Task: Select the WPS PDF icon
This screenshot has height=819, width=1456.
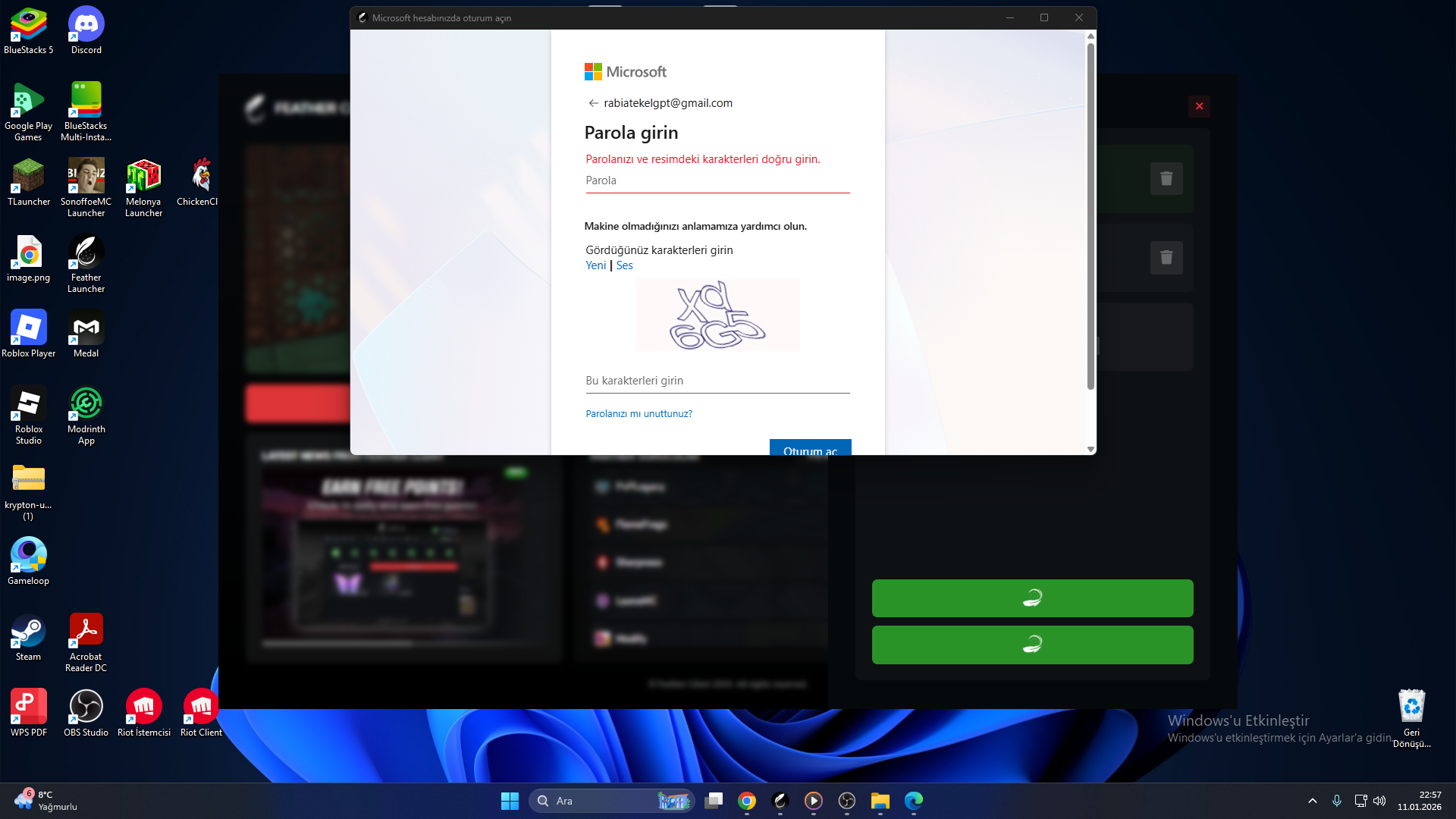Action: coord(29,713)
